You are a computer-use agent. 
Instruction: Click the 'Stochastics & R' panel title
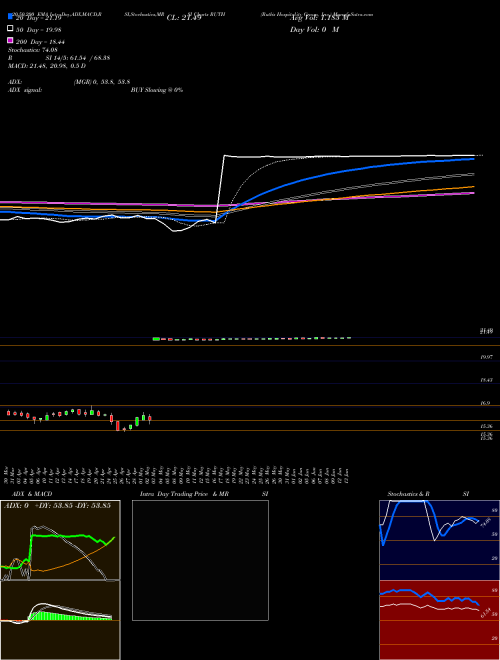pos(408,494)
